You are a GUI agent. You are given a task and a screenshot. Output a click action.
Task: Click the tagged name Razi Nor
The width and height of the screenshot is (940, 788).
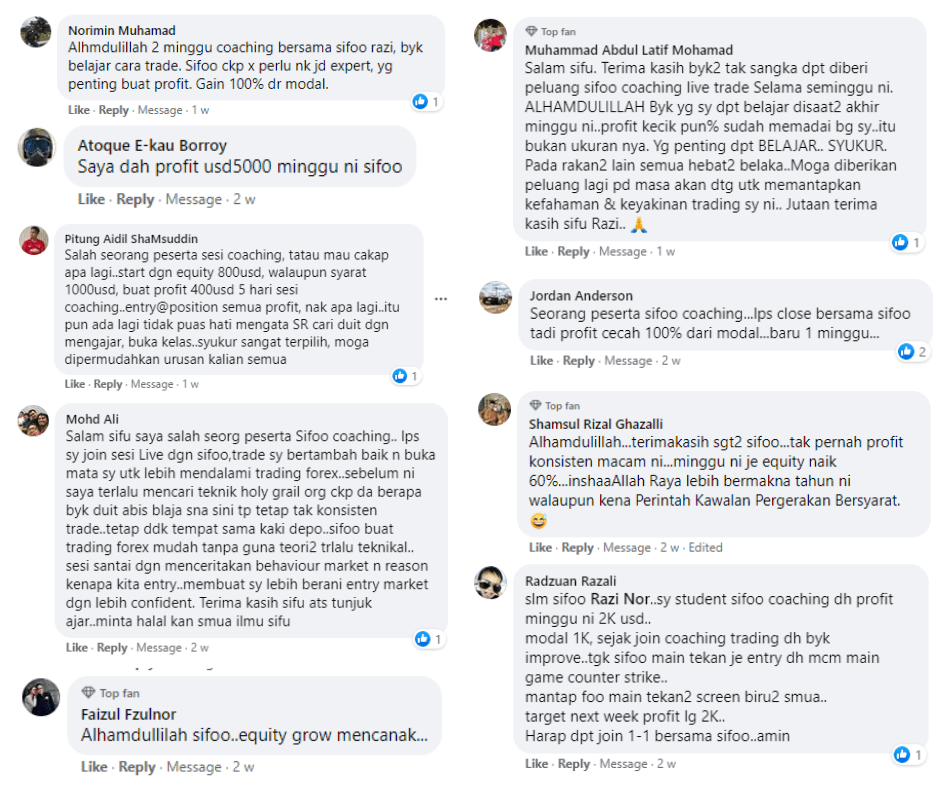(612, 599)
